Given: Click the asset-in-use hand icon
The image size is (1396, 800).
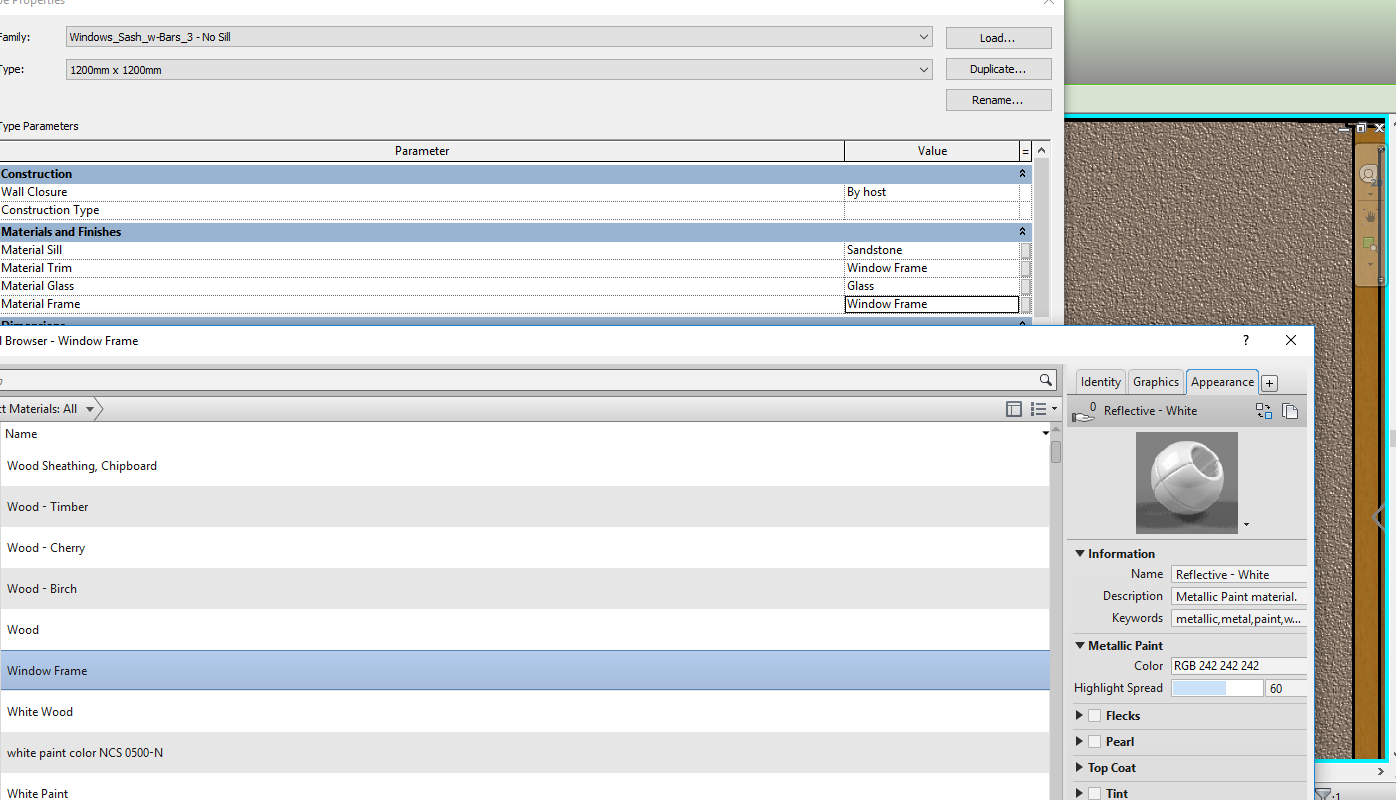Looking at the screenshot, I should click(1084, 411).
